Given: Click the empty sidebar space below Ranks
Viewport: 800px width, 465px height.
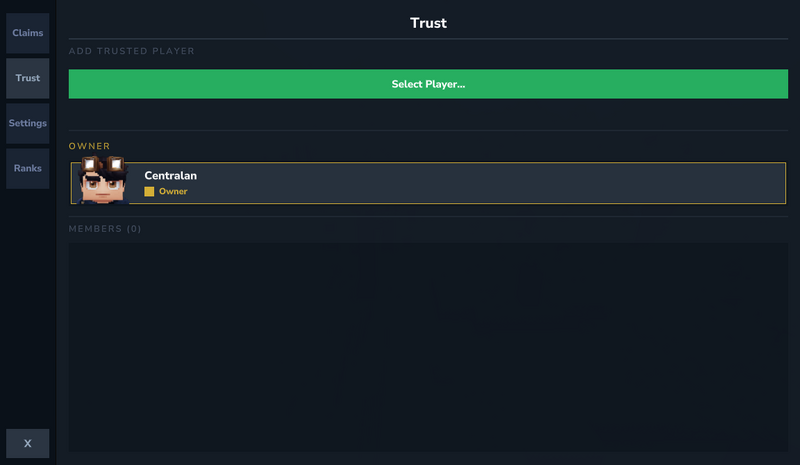Looking at the screenshot, I should 28,300.
